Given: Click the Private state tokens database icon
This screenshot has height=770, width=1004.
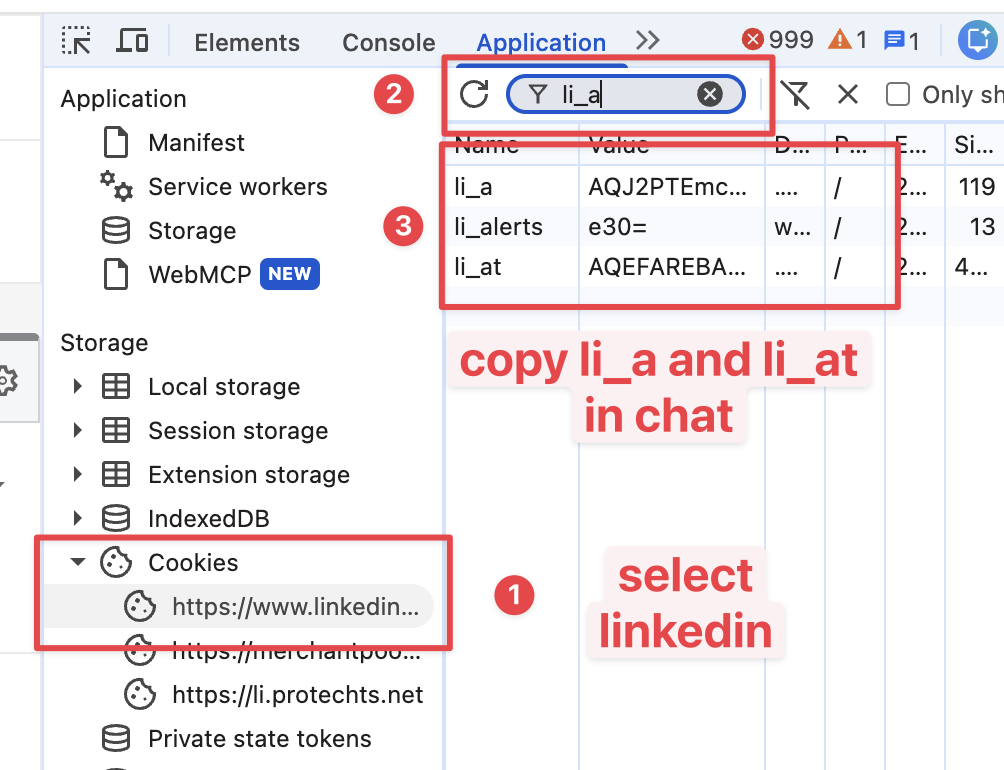Looking at the screenshot, I should click(116, 738).
